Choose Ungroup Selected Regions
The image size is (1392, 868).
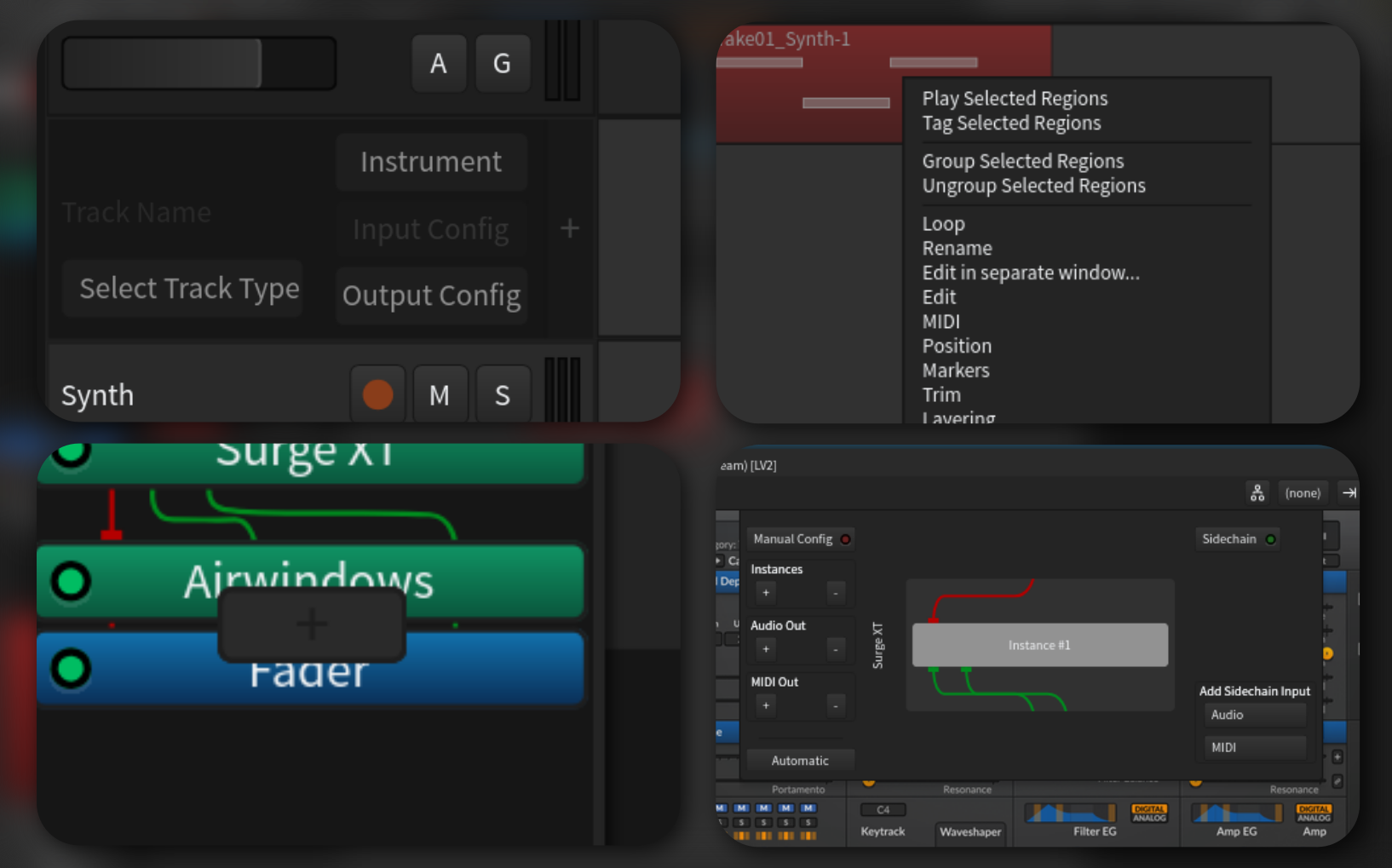point(1033,186)
